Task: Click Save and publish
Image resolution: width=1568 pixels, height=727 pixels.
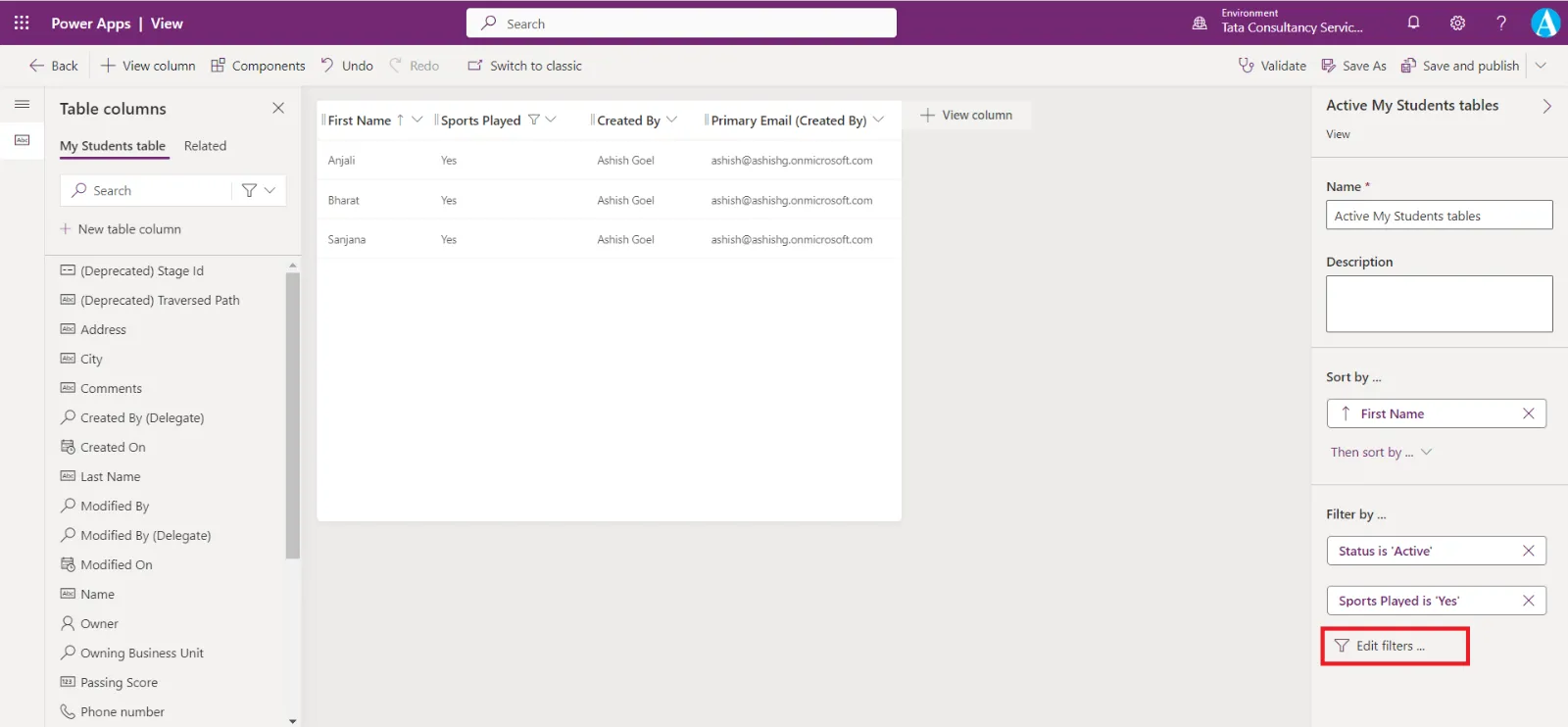Action: click(x=1460, y=66)
